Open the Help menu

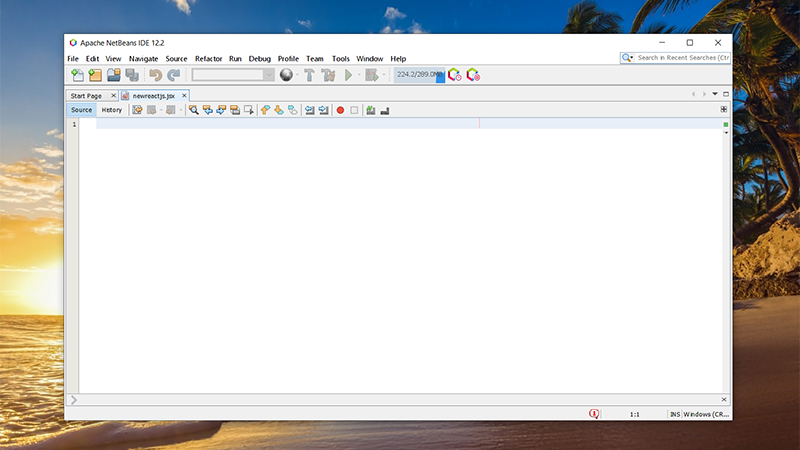tap(398, 59)
